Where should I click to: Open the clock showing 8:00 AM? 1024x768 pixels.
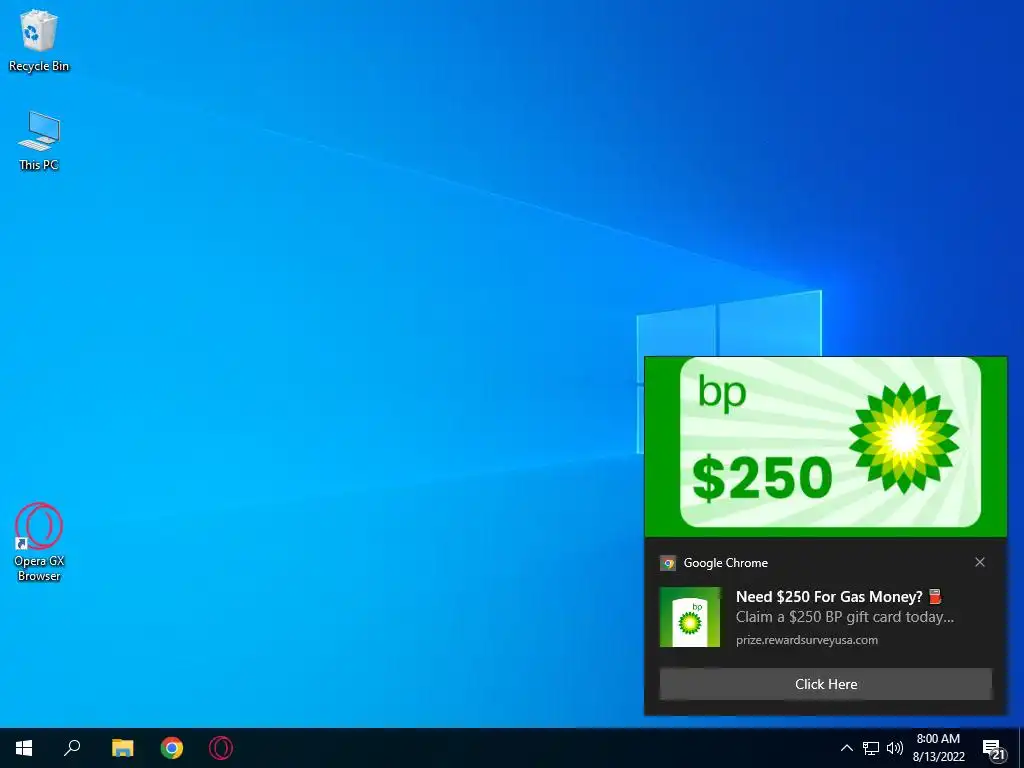[x=938, y=748]
